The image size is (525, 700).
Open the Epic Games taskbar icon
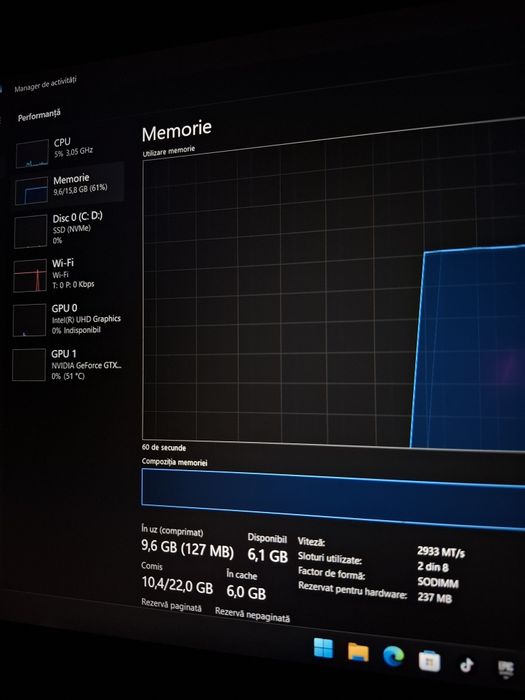(x=506, y=669)
